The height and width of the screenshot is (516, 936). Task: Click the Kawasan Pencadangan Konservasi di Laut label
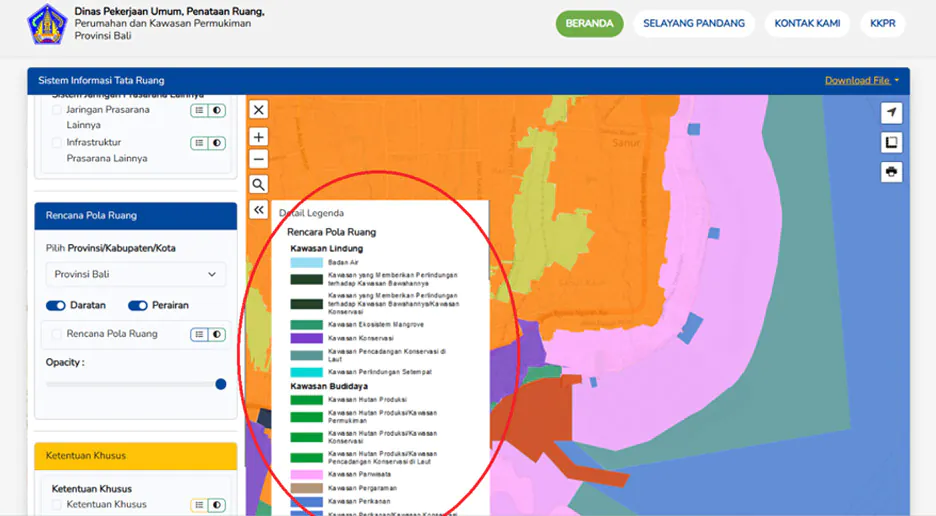[x=387, y=355]
